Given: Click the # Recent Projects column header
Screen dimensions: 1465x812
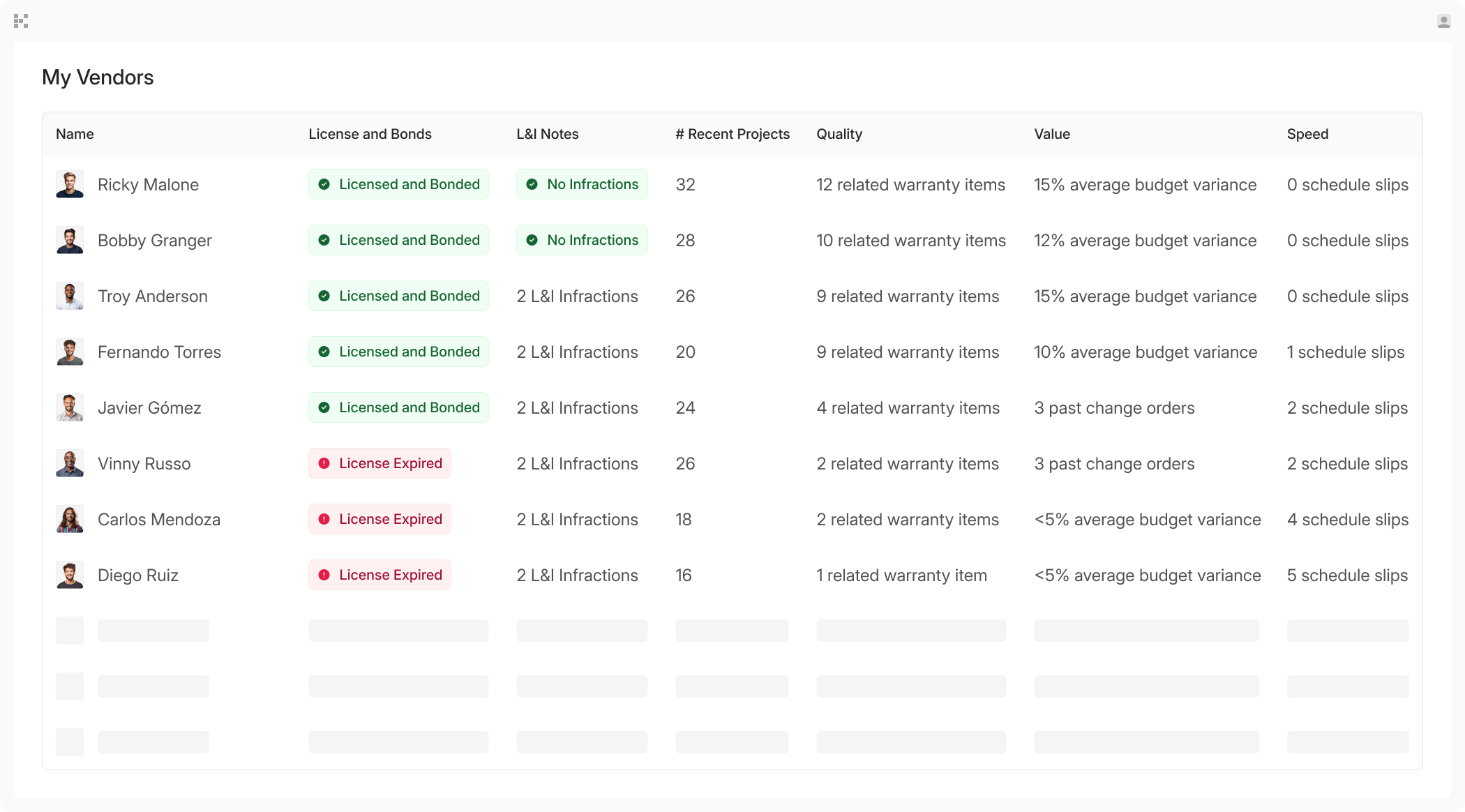Looking at the screenshot, I should coord(732,134).
